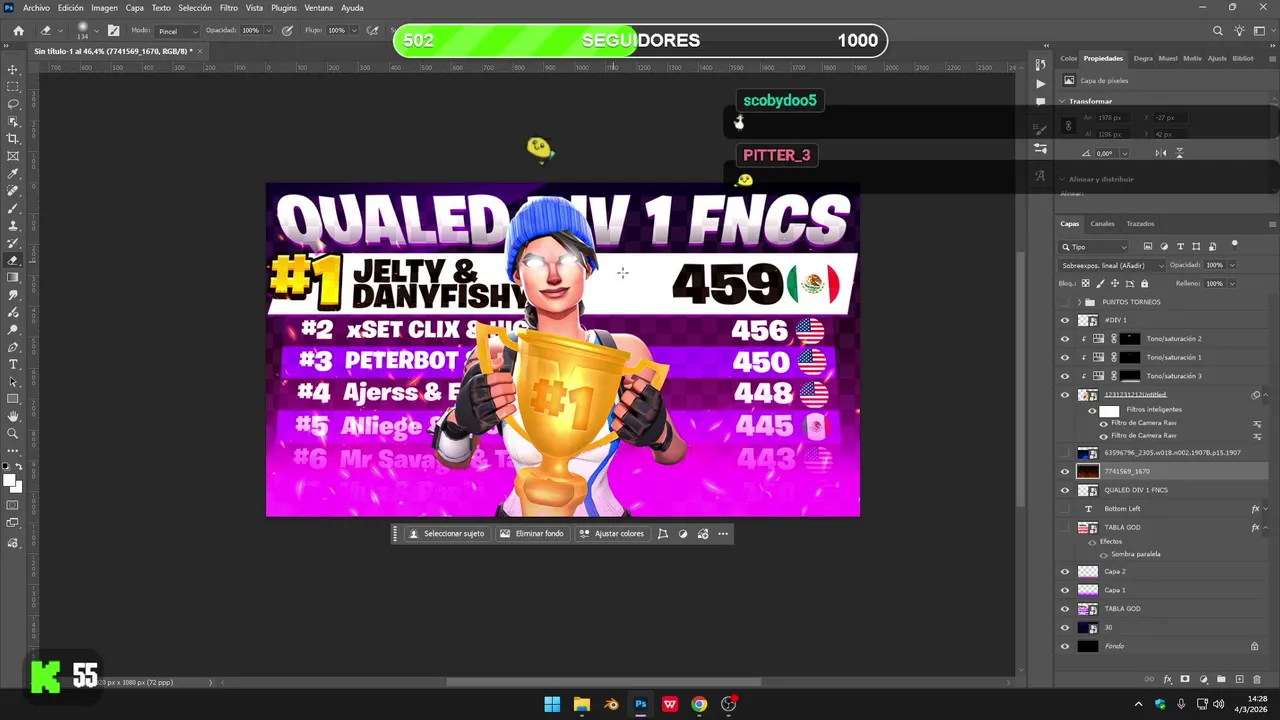Screen dimensions: 1280x720
Task: Create new adjustment layer
Action: pyautogui.click(x=1203, y=679)
